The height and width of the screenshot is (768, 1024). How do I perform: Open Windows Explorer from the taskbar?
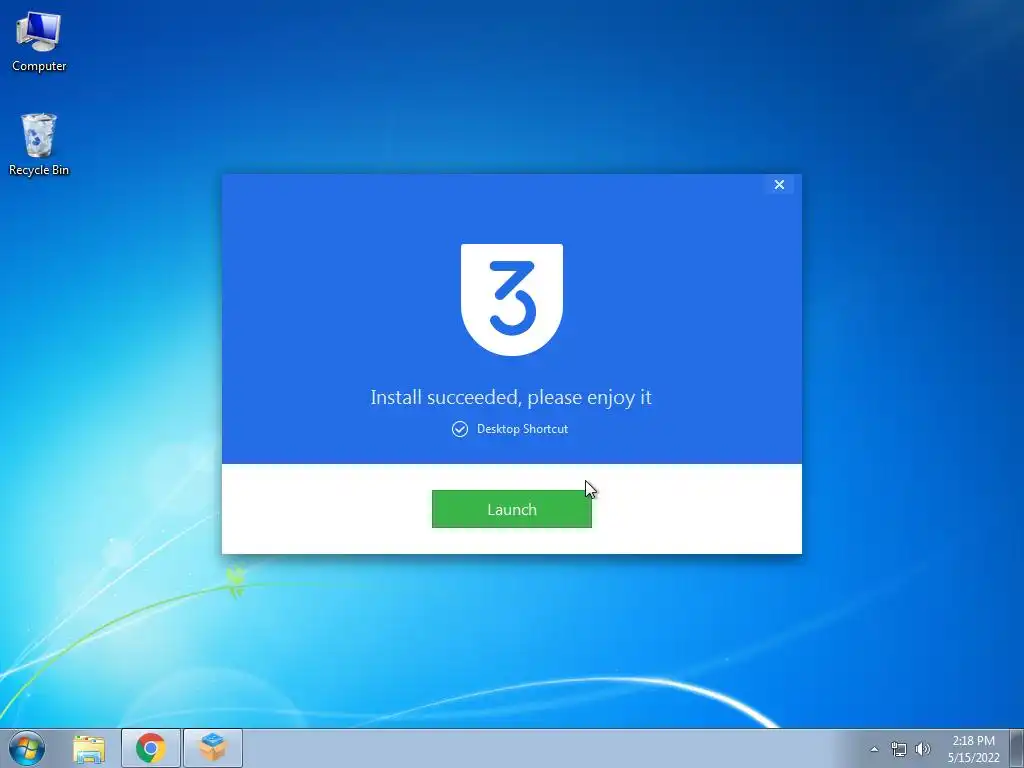coord(89,748)
